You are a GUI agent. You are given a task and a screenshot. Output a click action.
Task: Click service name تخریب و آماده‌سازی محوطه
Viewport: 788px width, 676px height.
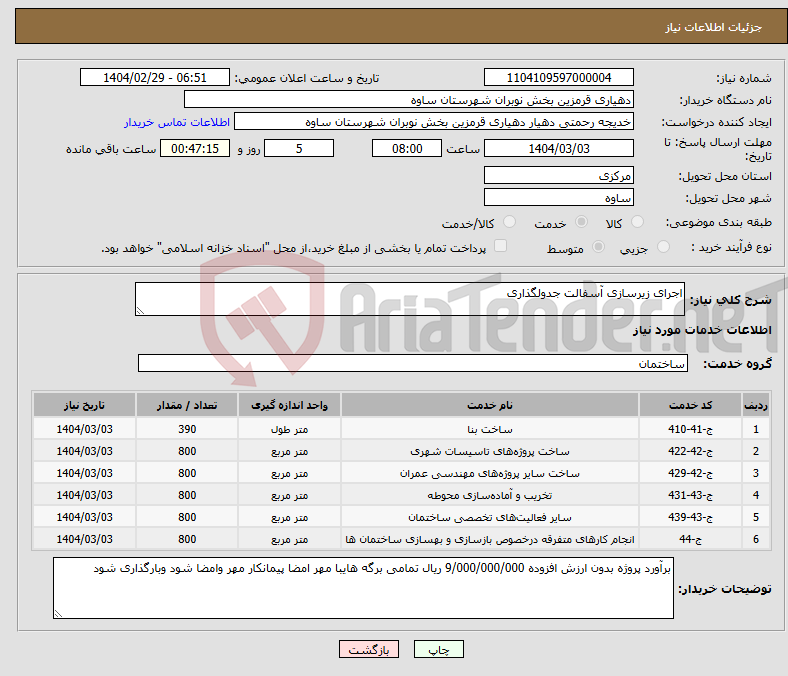pyautogui.click(x=489, y=495)
